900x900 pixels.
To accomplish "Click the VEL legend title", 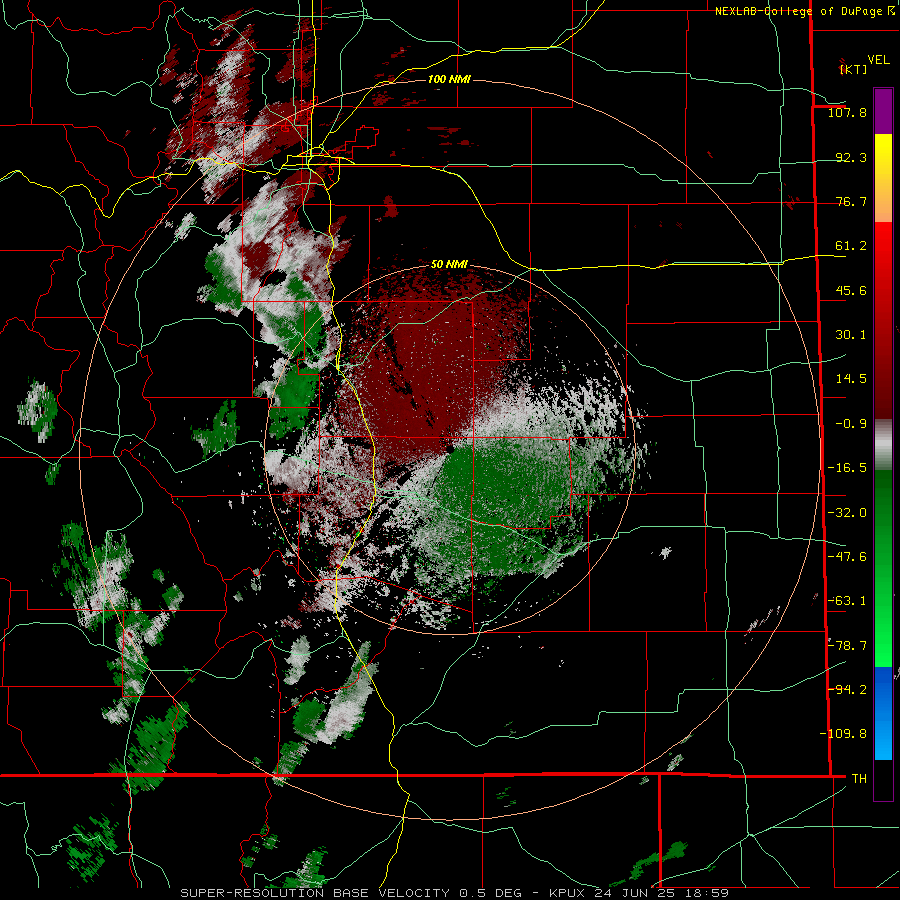I will point(879,59).
